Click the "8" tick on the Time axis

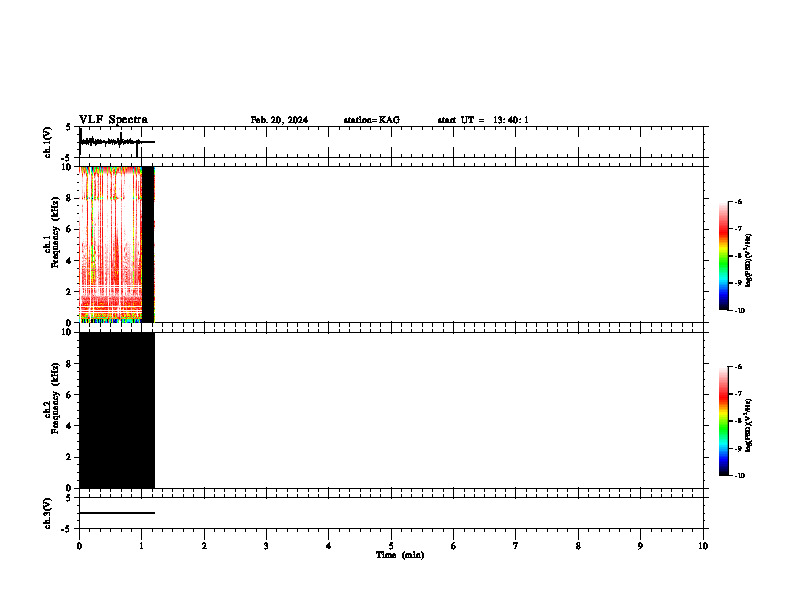(x=578, y=546)
